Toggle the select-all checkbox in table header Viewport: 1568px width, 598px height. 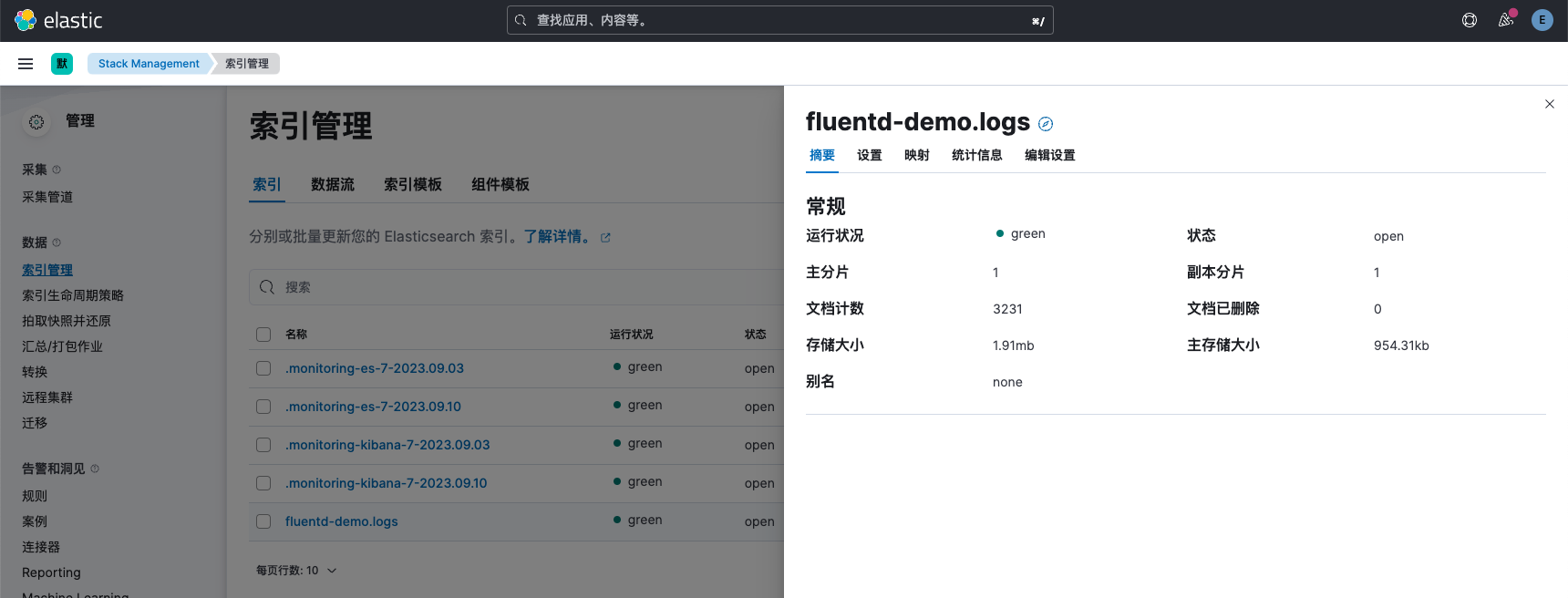263,335
